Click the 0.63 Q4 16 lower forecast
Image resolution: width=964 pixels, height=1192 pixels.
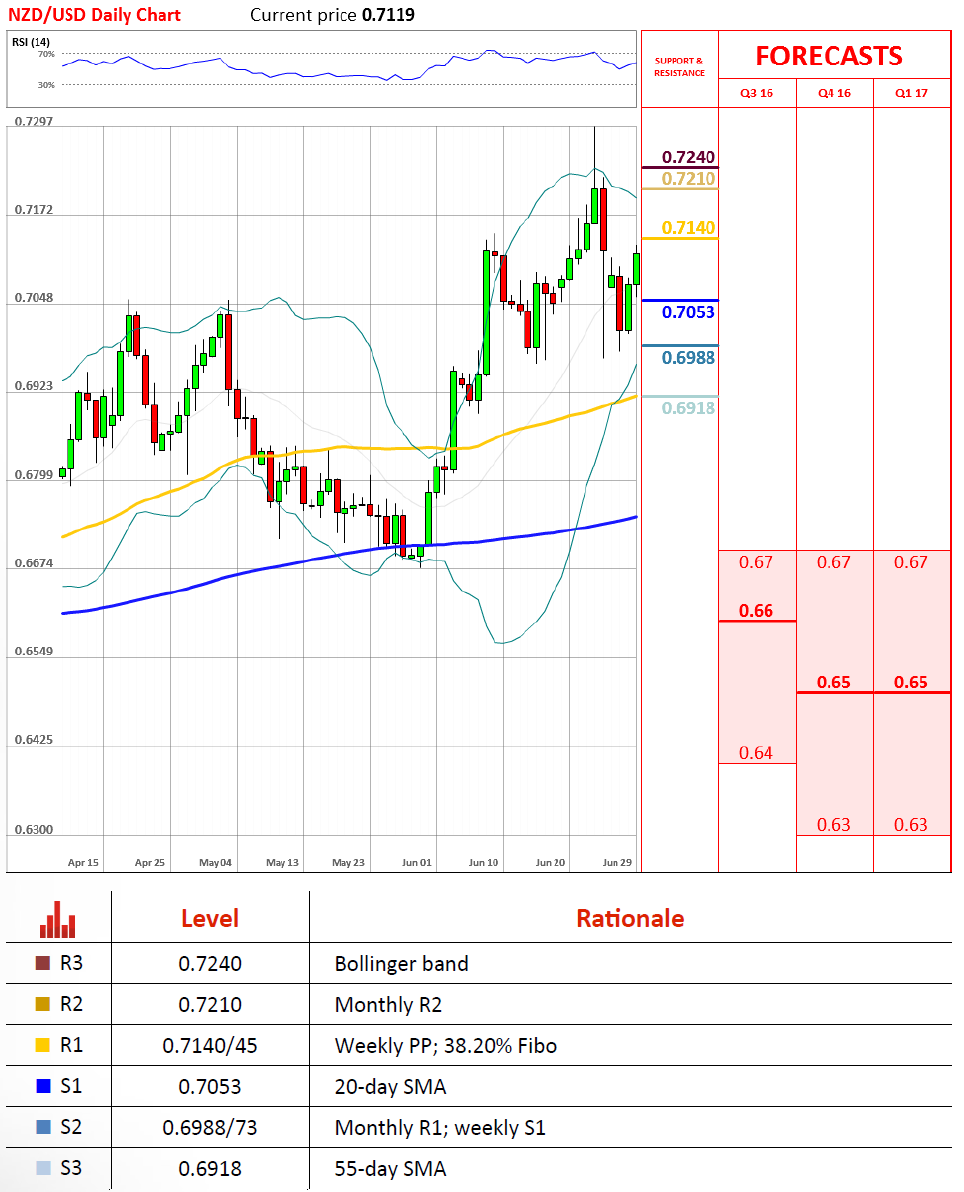tap(834, 826)
